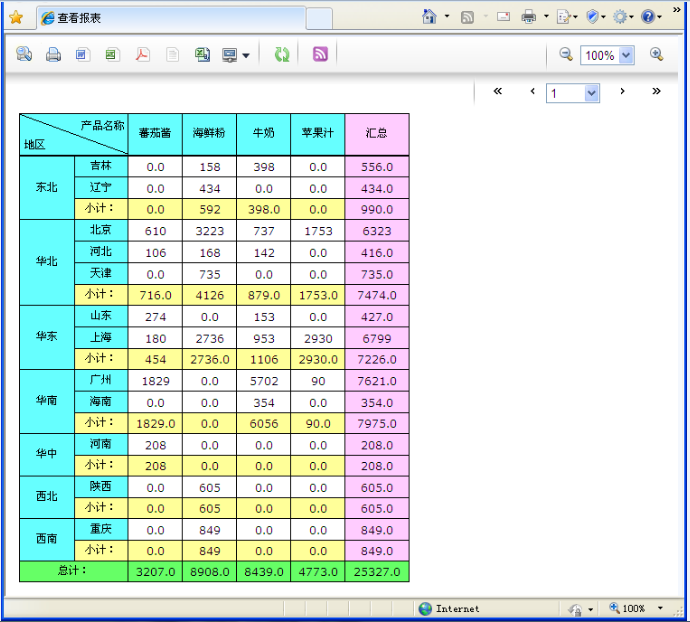Select the 查看报表 browser tab
Image resolution: width=690 pixels, height=622 pixels.
(171, 18)
